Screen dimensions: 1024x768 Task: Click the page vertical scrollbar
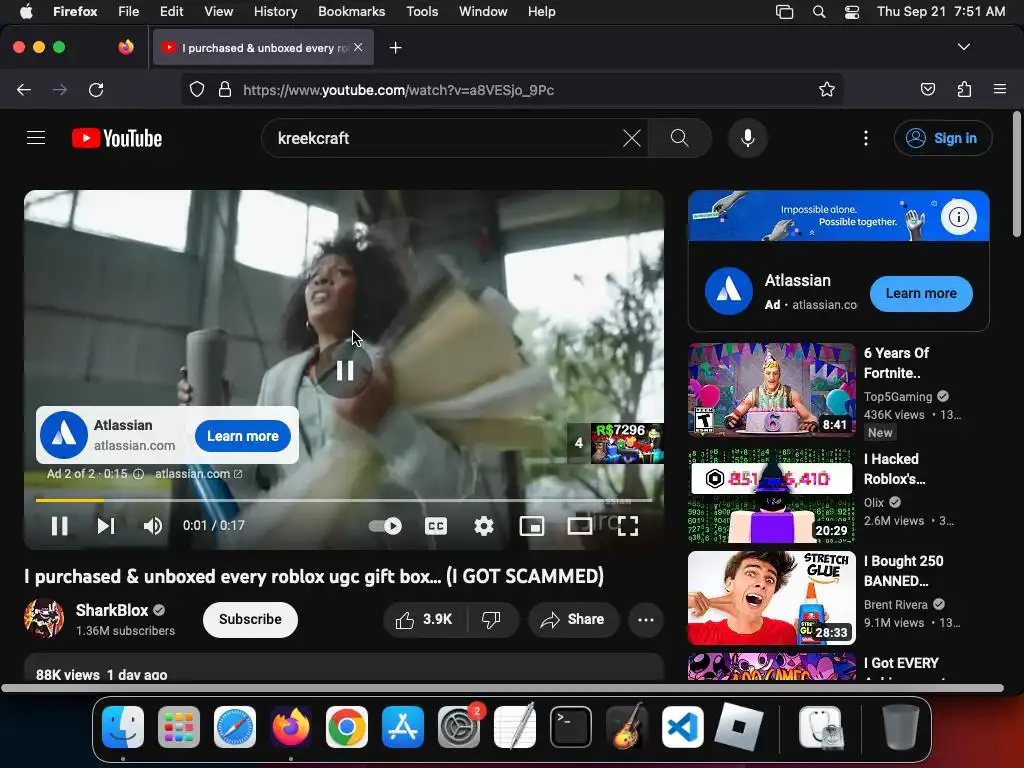[1017, 174]
